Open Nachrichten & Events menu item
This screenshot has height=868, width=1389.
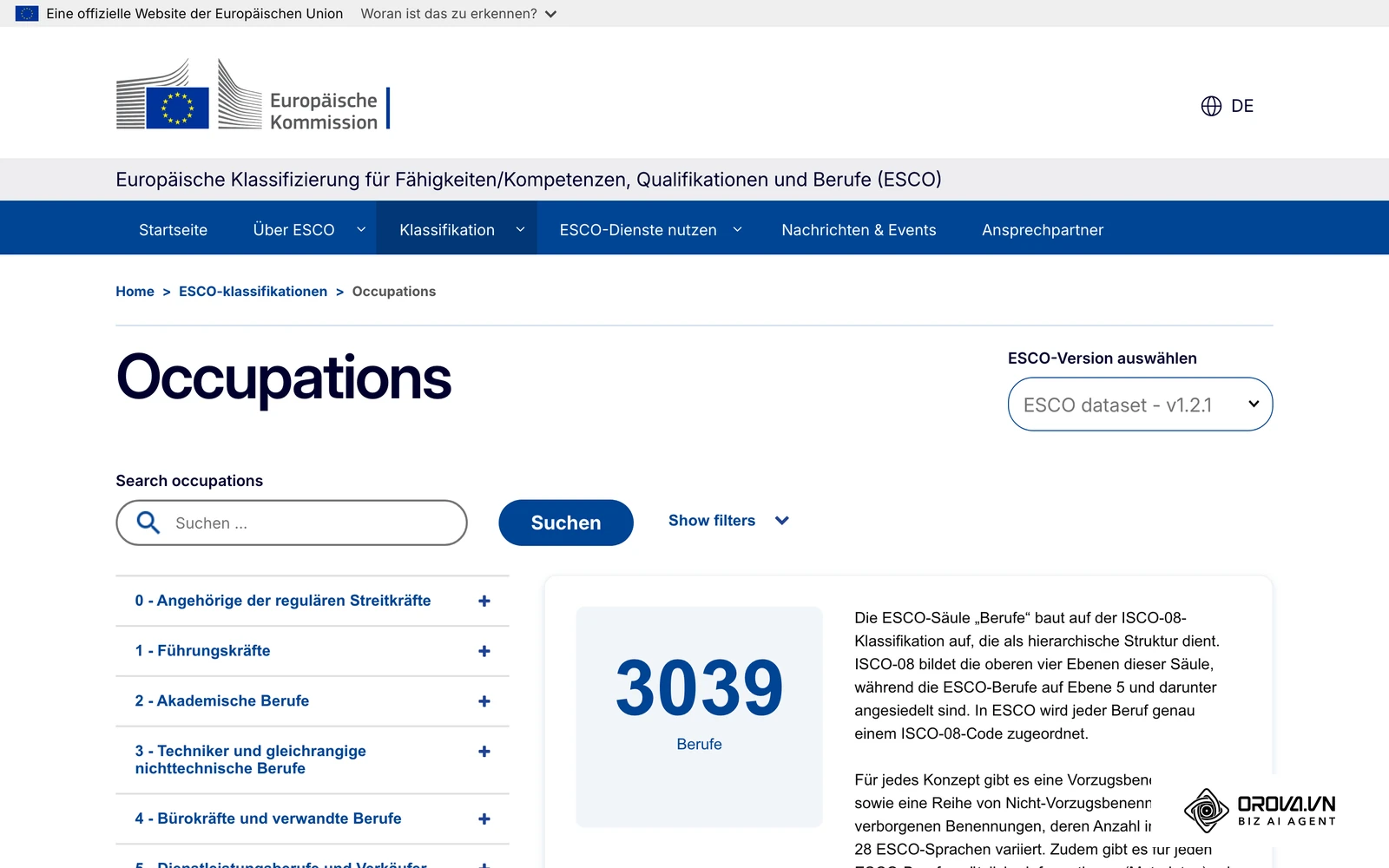859,230
